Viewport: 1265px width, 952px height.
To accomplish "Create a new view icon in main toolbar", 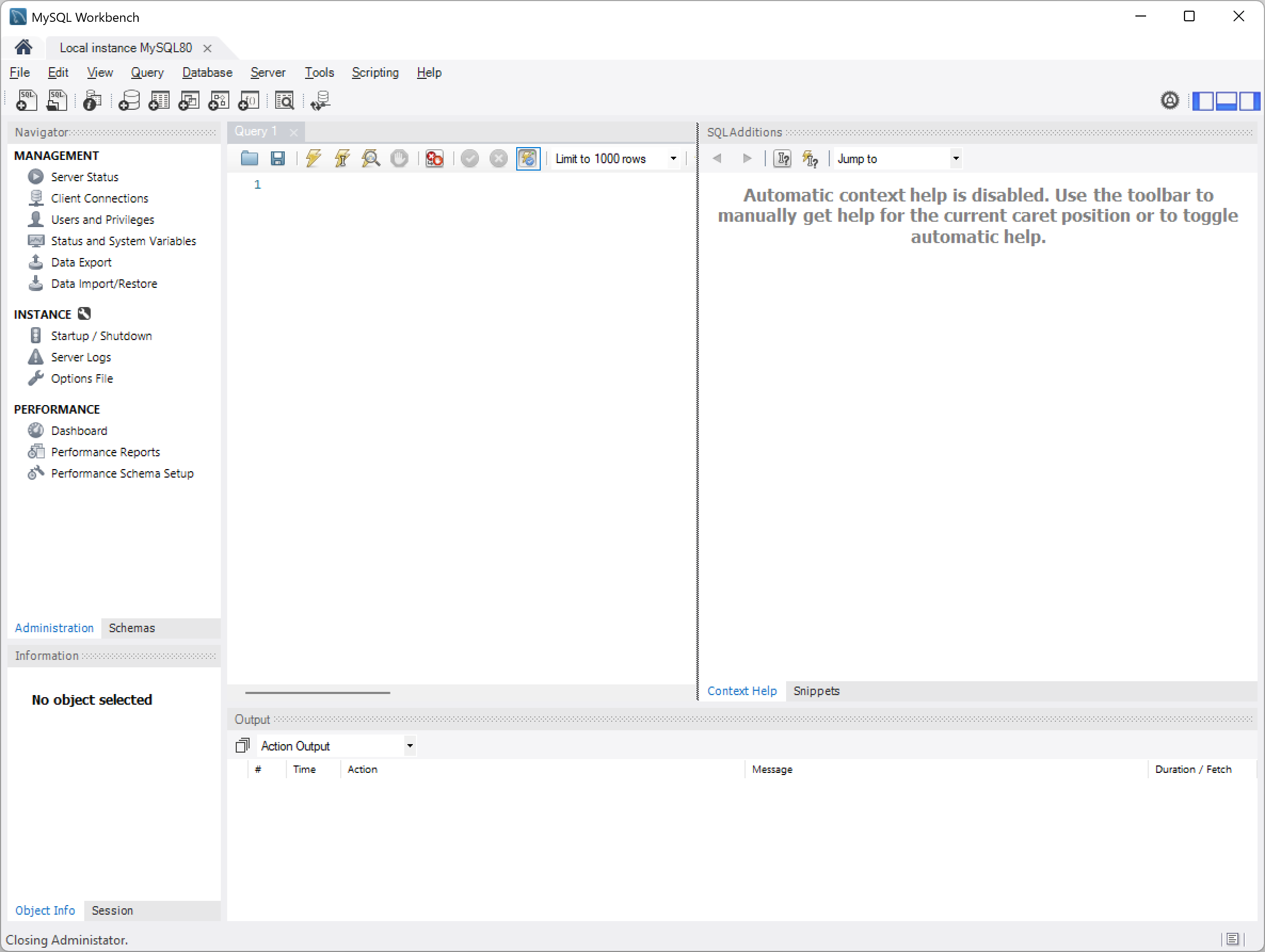I will pyautogui.click(x=189, y=101).
